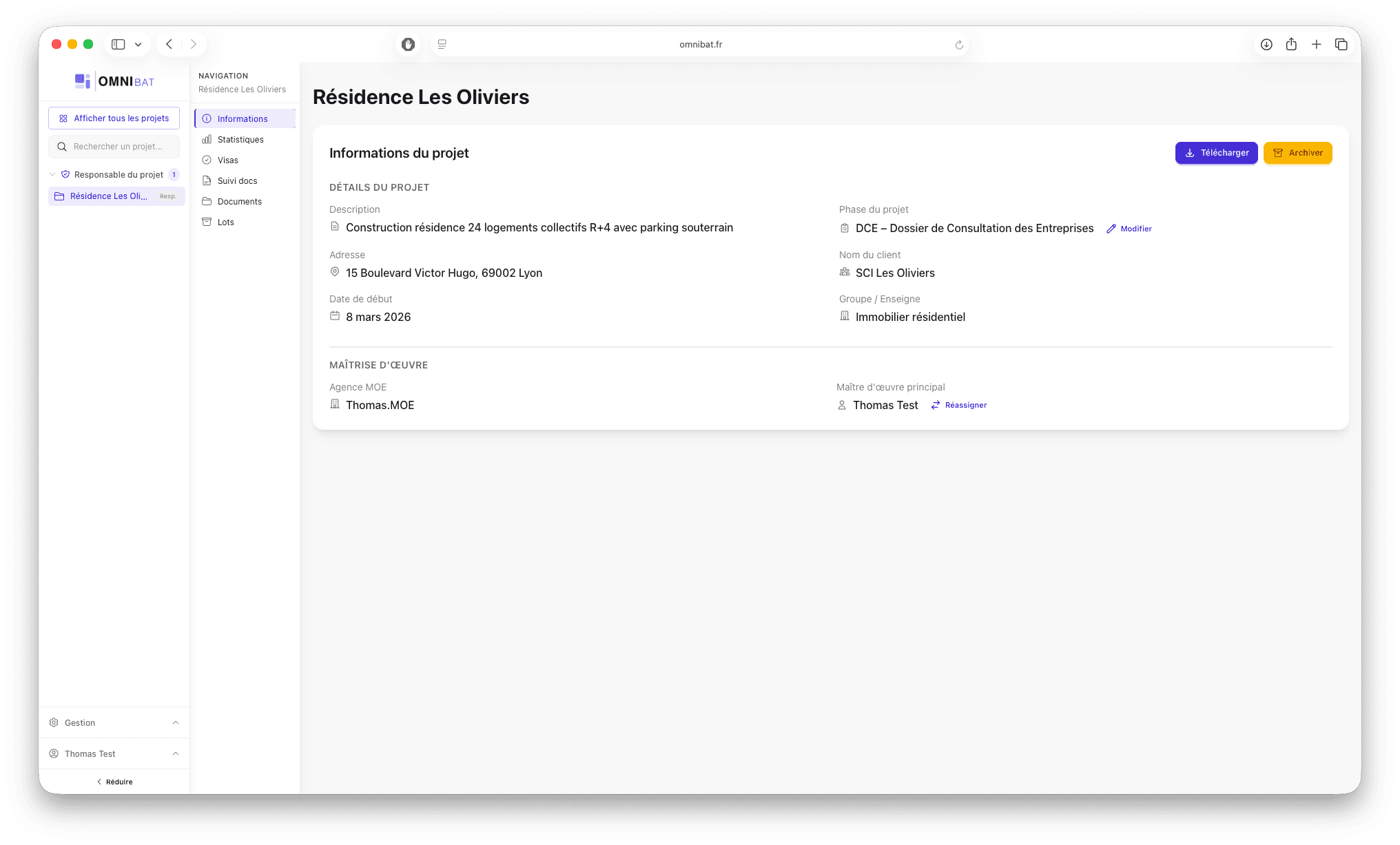Click the Safari downloads icon
The image size is (1400, 845).
click(1266, 45)
